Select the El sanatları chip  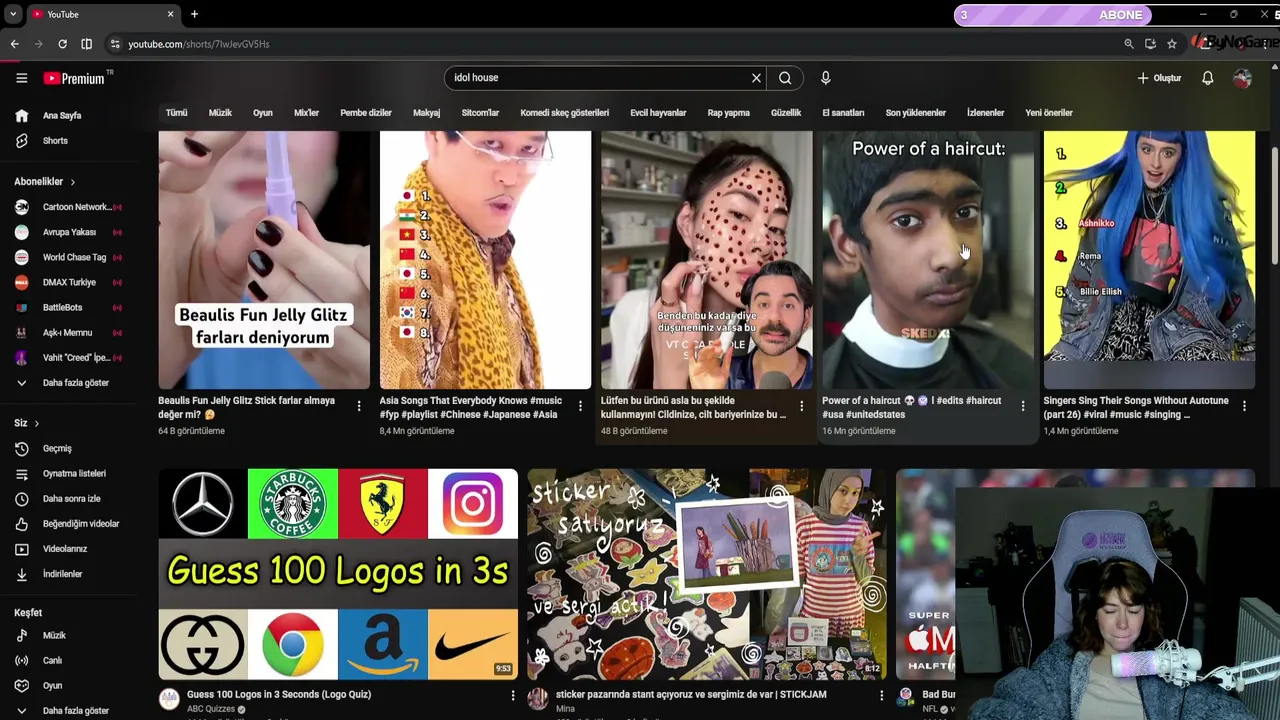pyautogui.click(x=843, y=113)
